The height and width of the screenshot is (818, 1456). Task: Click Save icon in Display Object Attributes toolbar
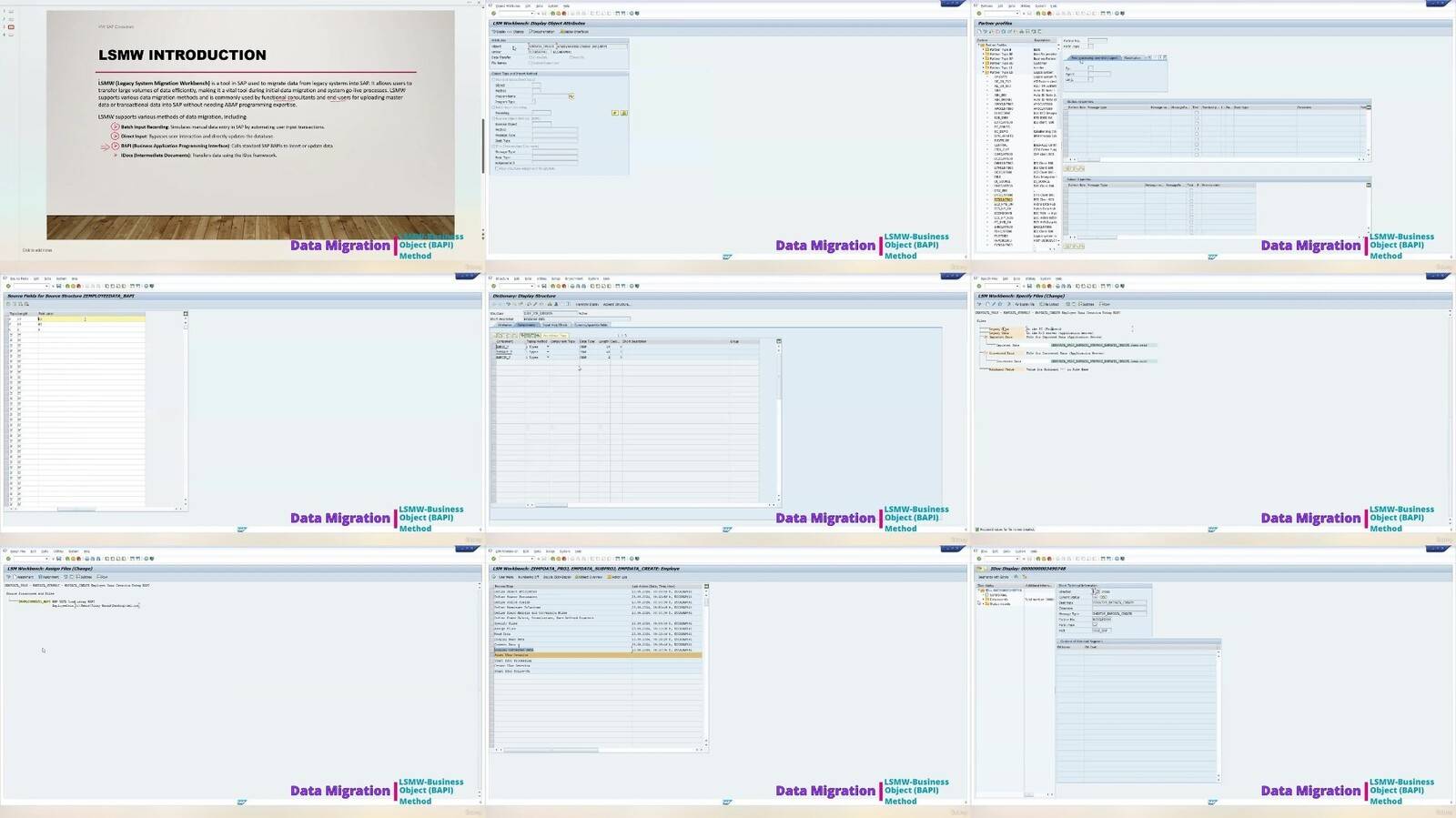[544, 14]
